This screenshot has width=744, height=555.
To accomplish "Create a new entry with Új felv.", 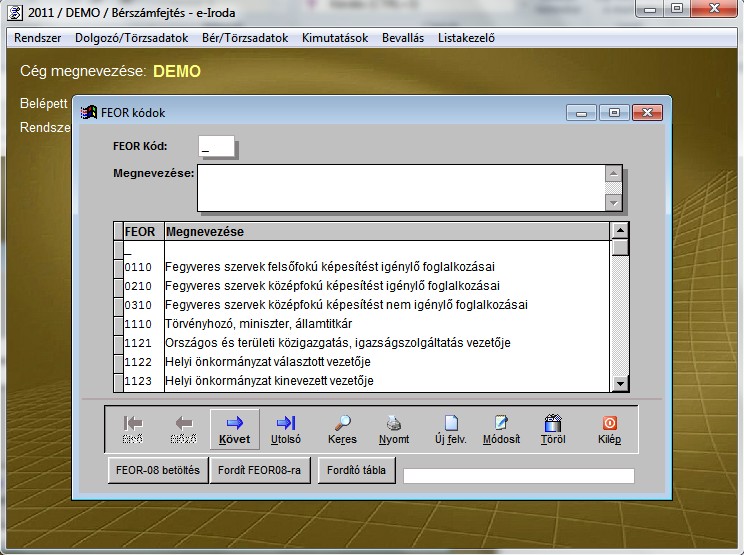I will click(450, 428).
